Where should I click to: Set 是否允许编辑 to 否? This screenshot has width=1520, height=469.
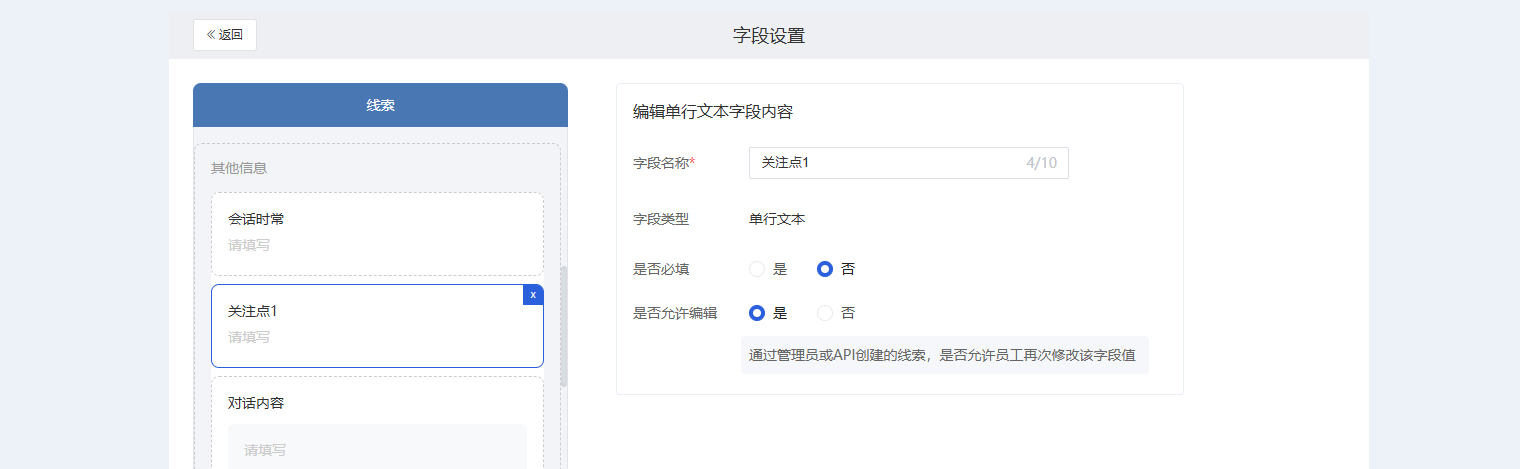tap(825, 313)
